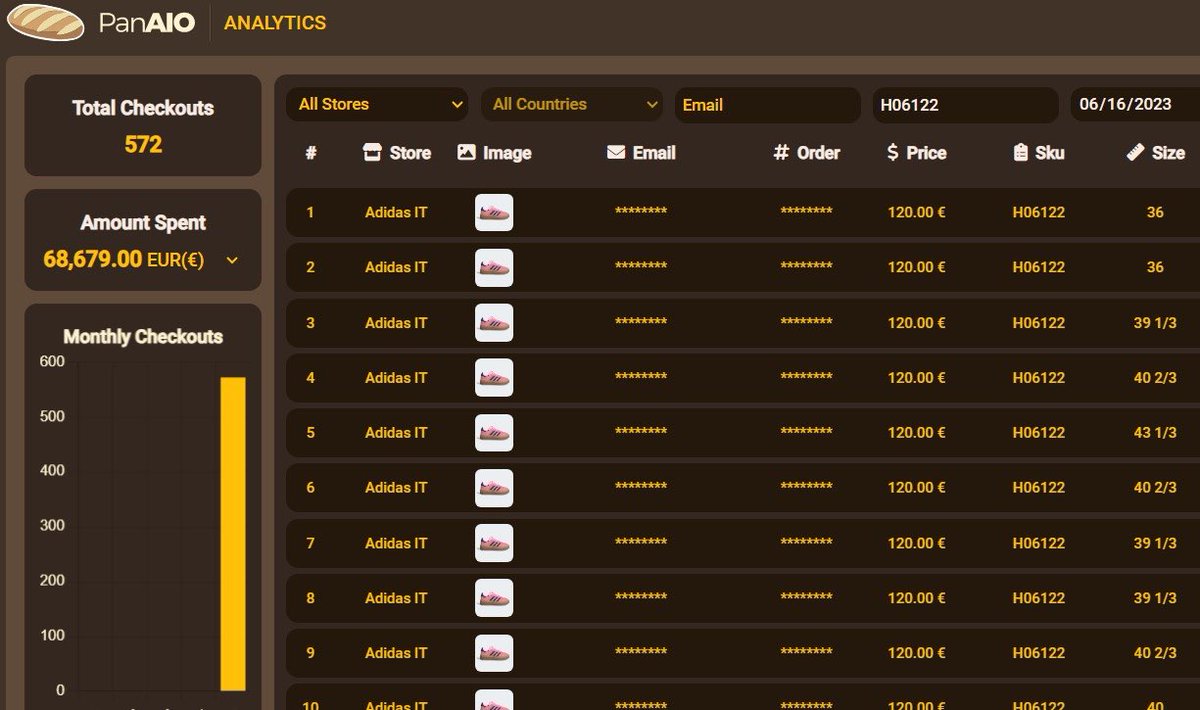Click the yellow Monthly Checkouts bar
1200x710 pixels.
[x=233, y=534]
